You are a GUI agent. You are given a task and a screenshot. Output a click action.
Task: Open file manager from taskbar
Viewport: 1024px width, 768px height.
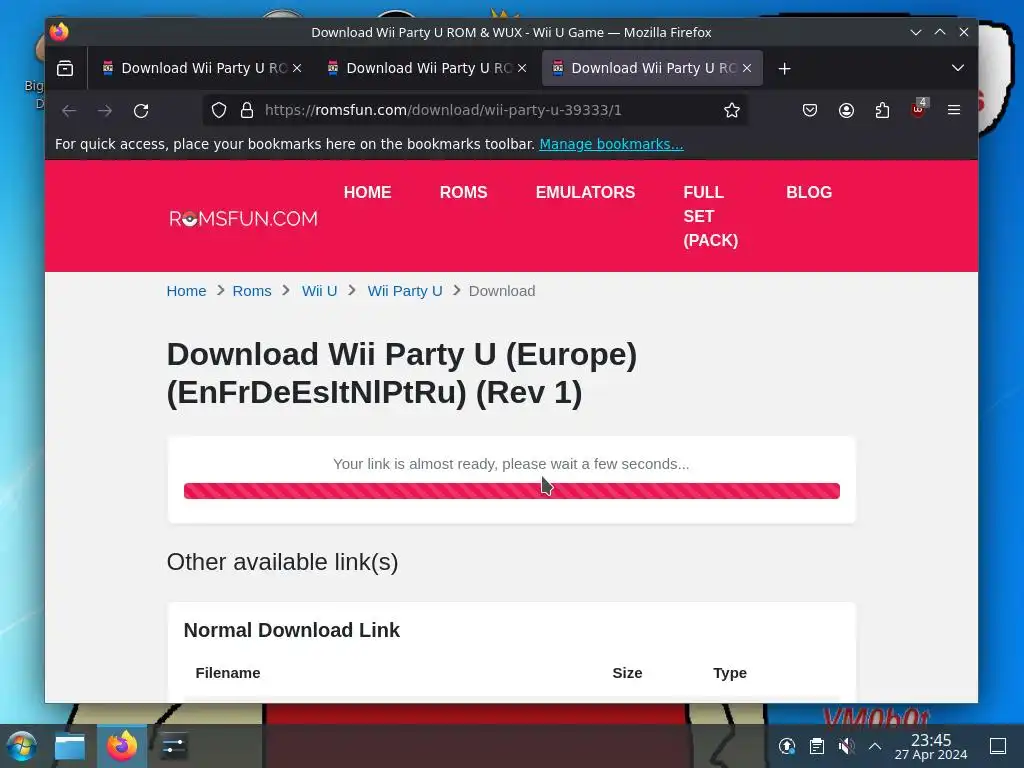[70, 746]
